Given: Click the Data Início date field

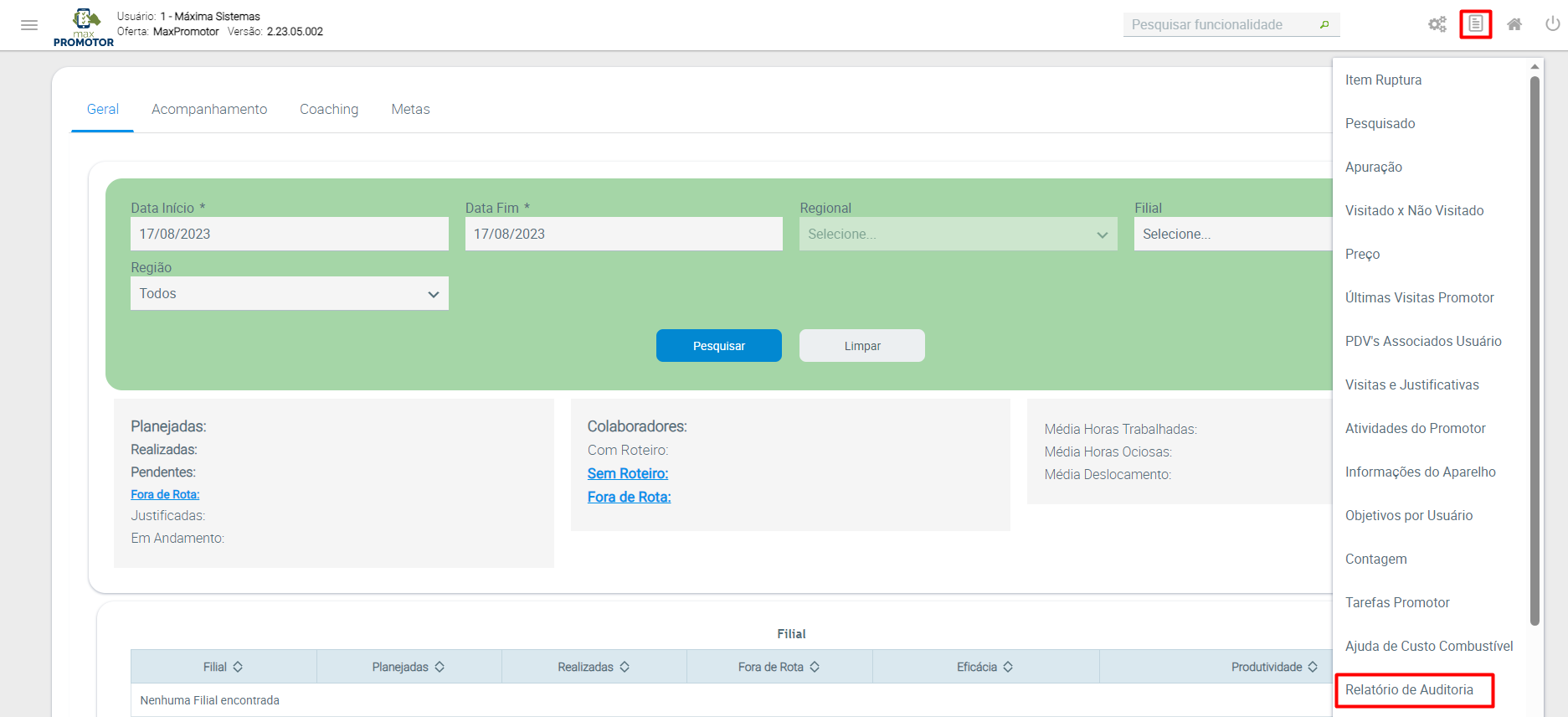Looking at the screenshot, I should pyautogui.click(x=289, y=235).
